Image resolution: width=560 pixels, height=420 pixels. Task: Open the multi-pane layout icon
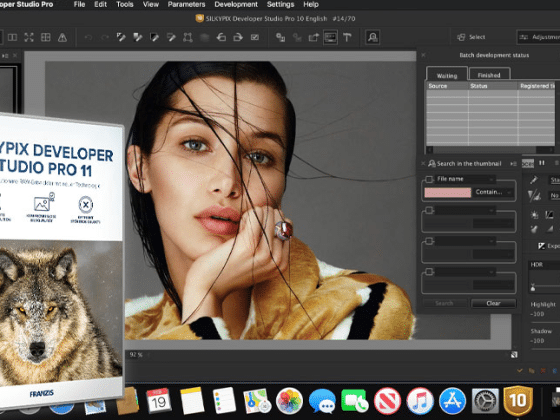pos(46,37)
